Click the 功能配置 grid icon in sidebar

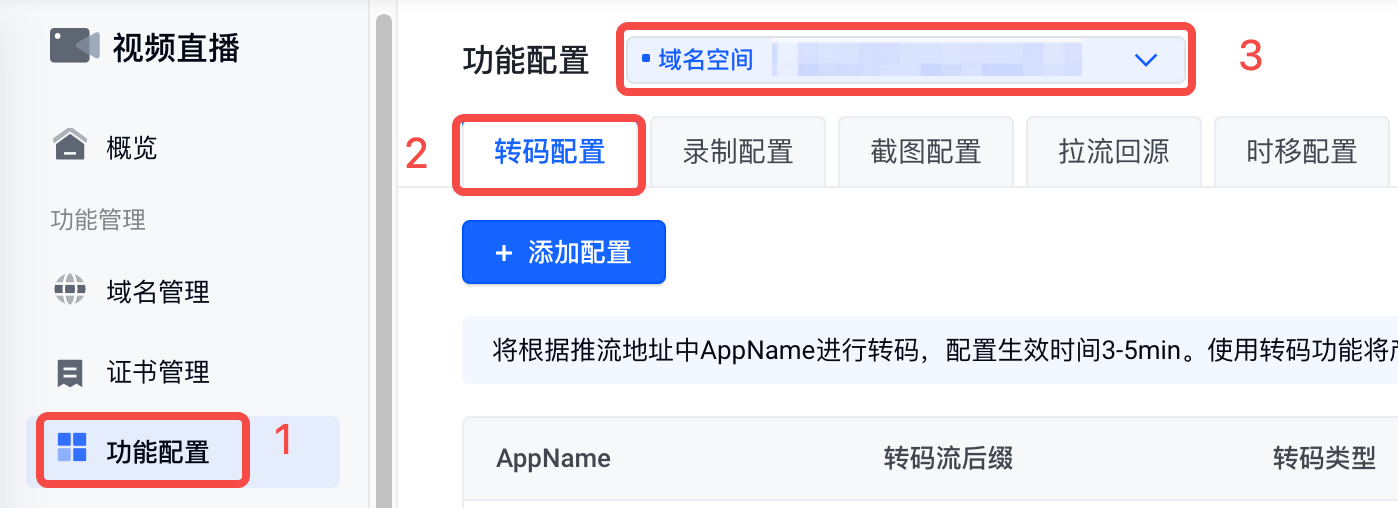(72, 448)
